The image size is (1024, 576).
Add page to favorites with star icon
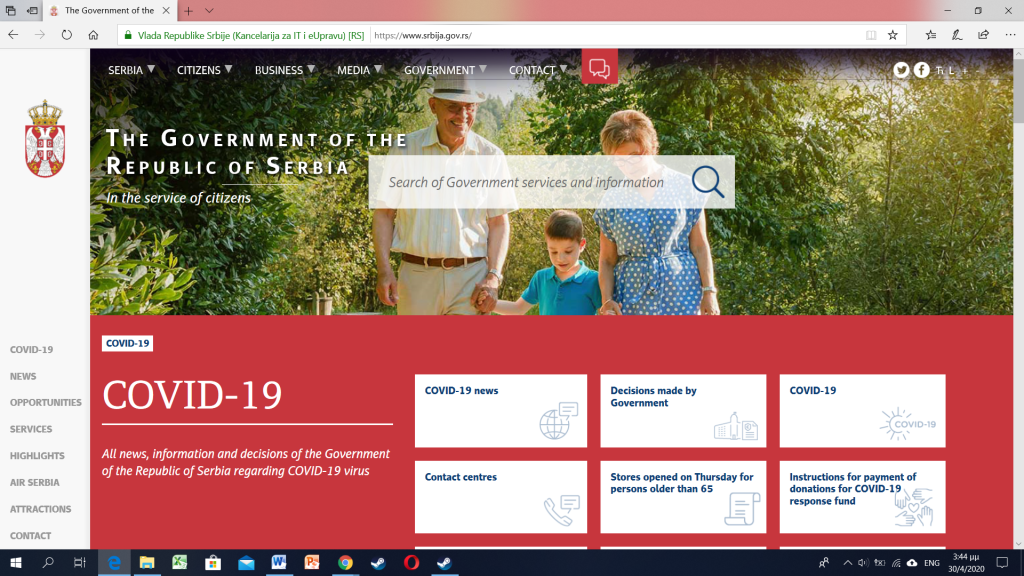coord(892,34)
